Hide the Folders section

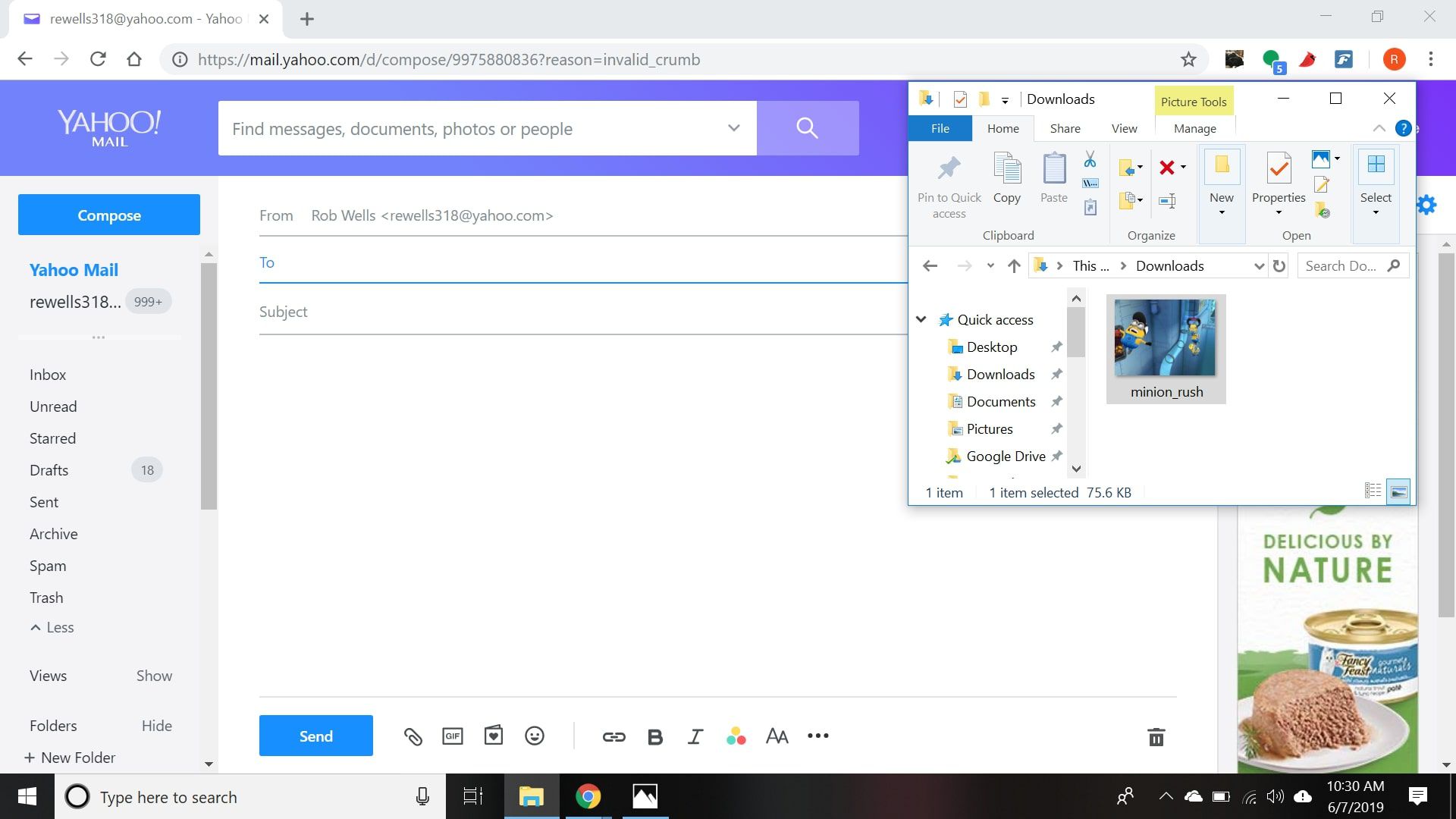pyautogui.click(x=157, y=726)
